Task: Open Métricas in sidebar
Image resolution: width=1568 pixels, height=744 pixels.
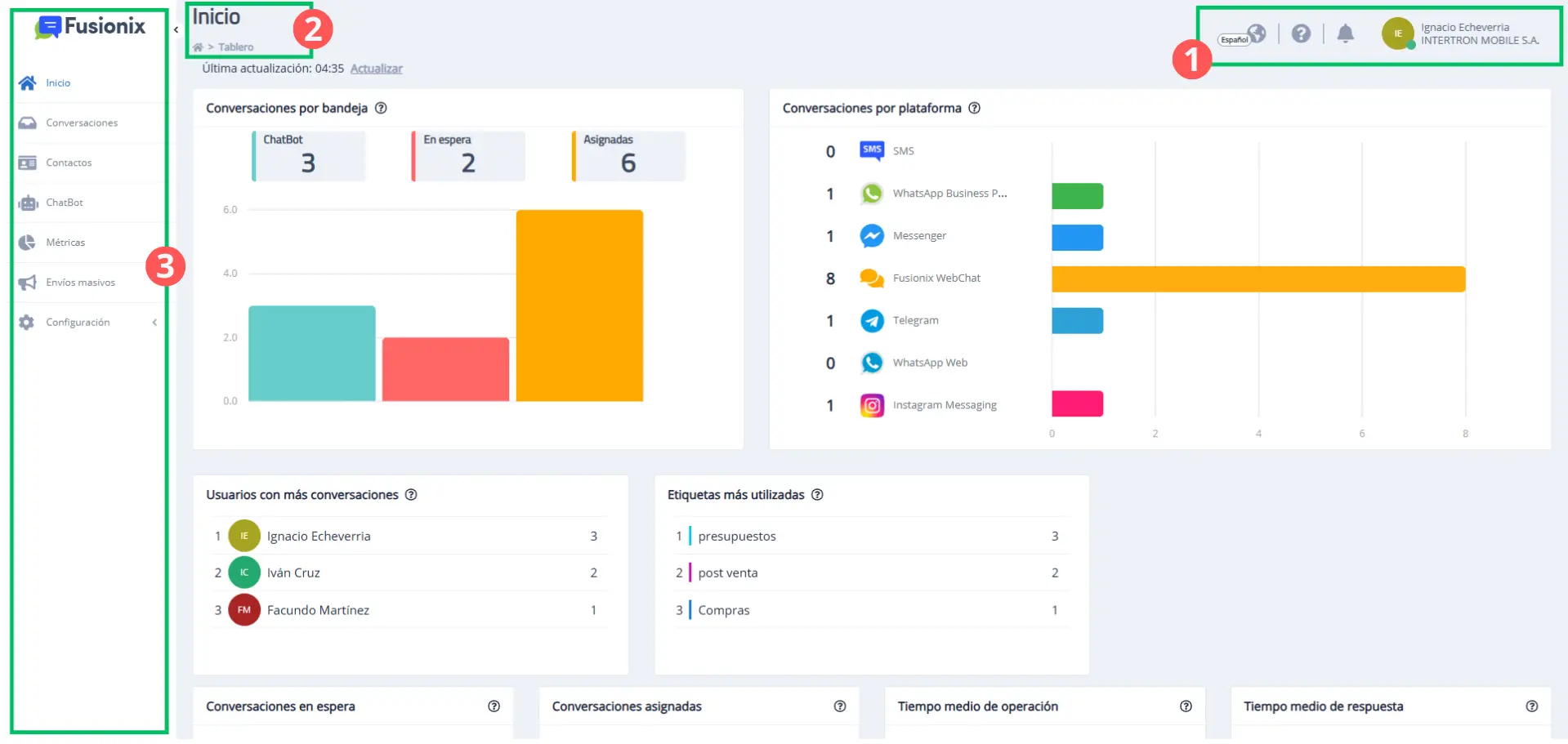Action: point(65,243)
